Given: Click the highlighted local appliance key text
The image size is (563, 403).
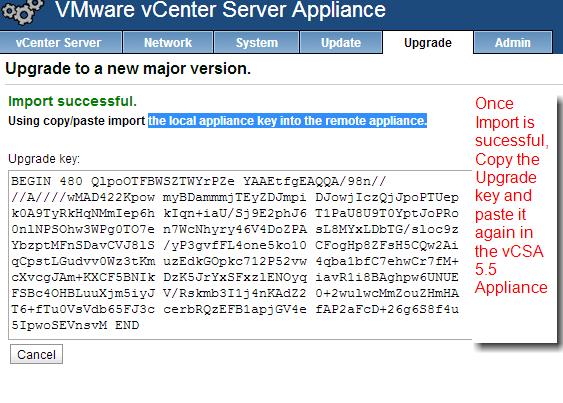Looking at the screenshot, I should point(287,121).
